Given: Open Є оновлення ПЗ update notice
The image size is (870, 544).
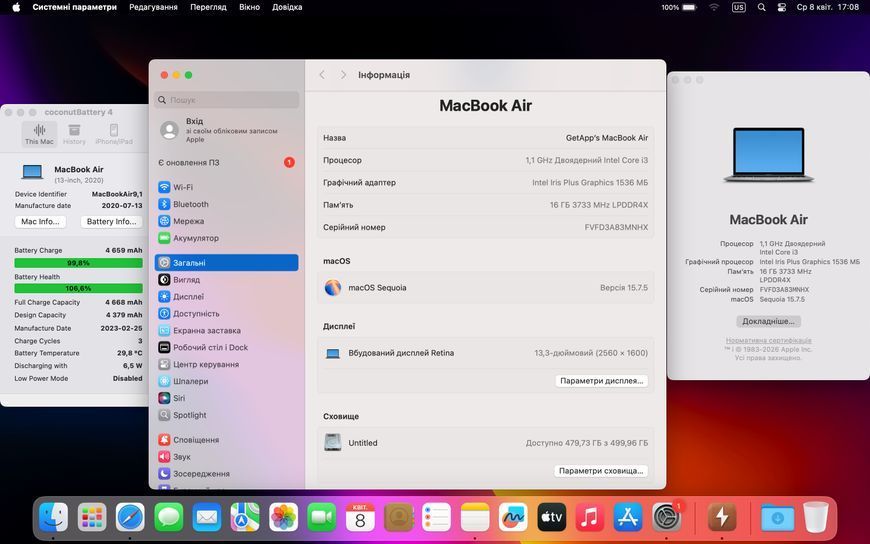Looking at the screenshot, I should pyautogui.click(x=226, y=163).
